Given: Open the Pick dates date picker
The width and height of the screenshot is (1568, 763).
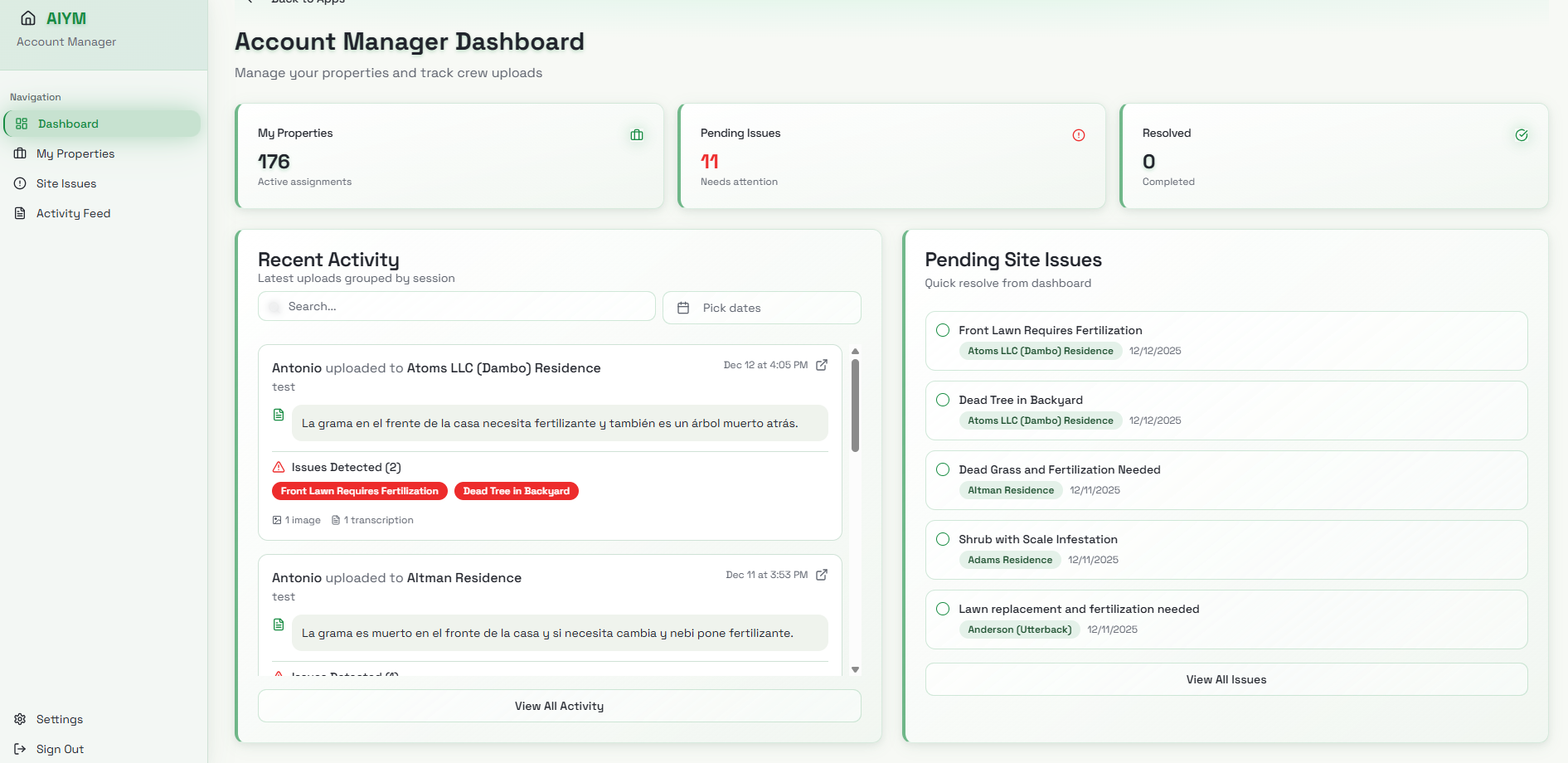Looking at the screenshot, I should point(761,308).
